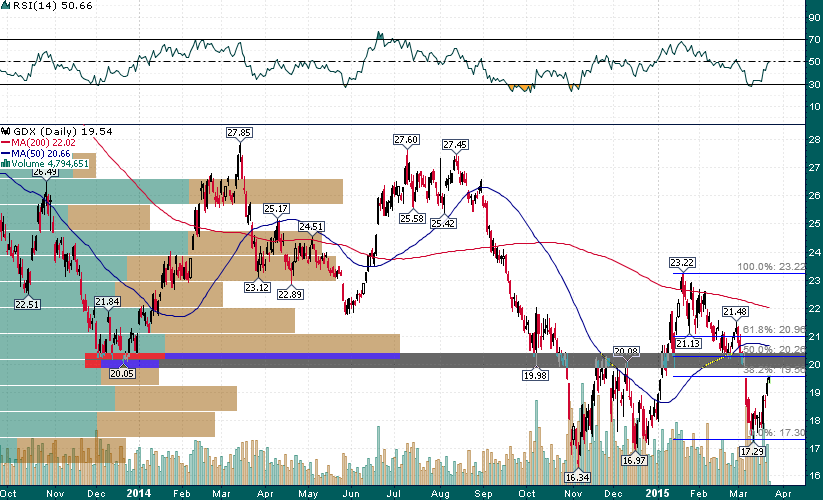Select the May label on time axis
The width and height of the screenshot is (823, 500).
[x=308, y=494]
